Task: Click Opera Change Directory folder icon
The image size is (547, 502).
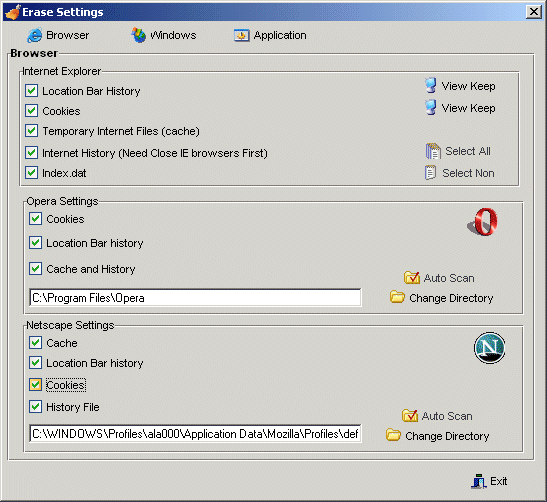Action: tap(397, 297)
